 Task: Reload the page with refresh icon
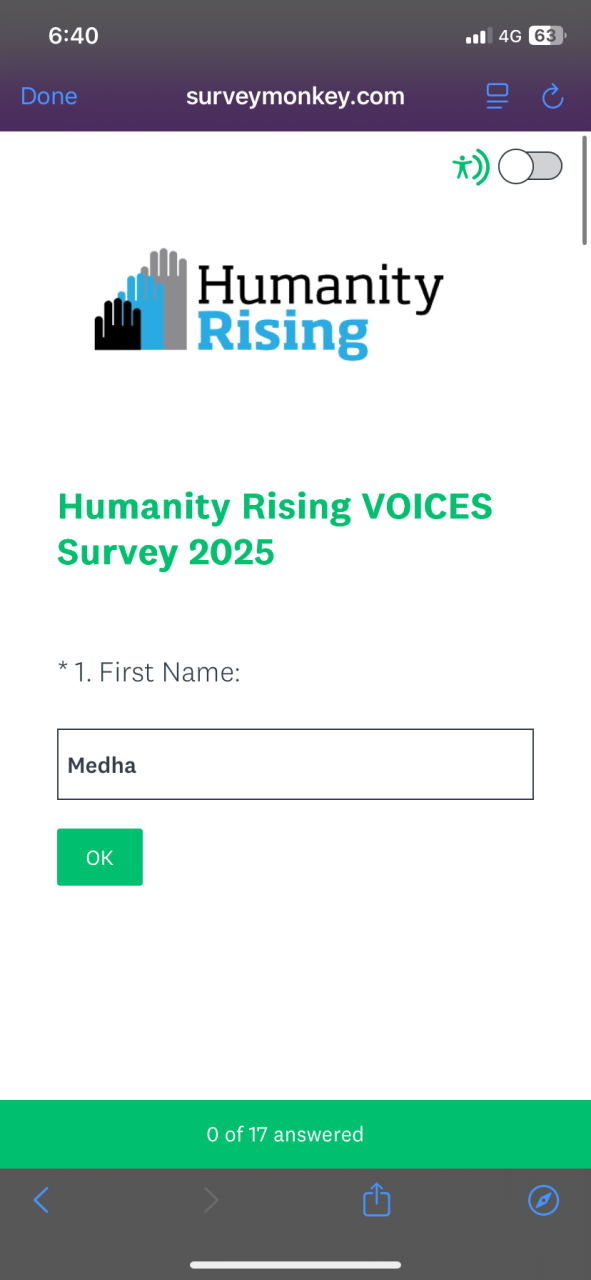pyautogui.click(x=552, y=96)
